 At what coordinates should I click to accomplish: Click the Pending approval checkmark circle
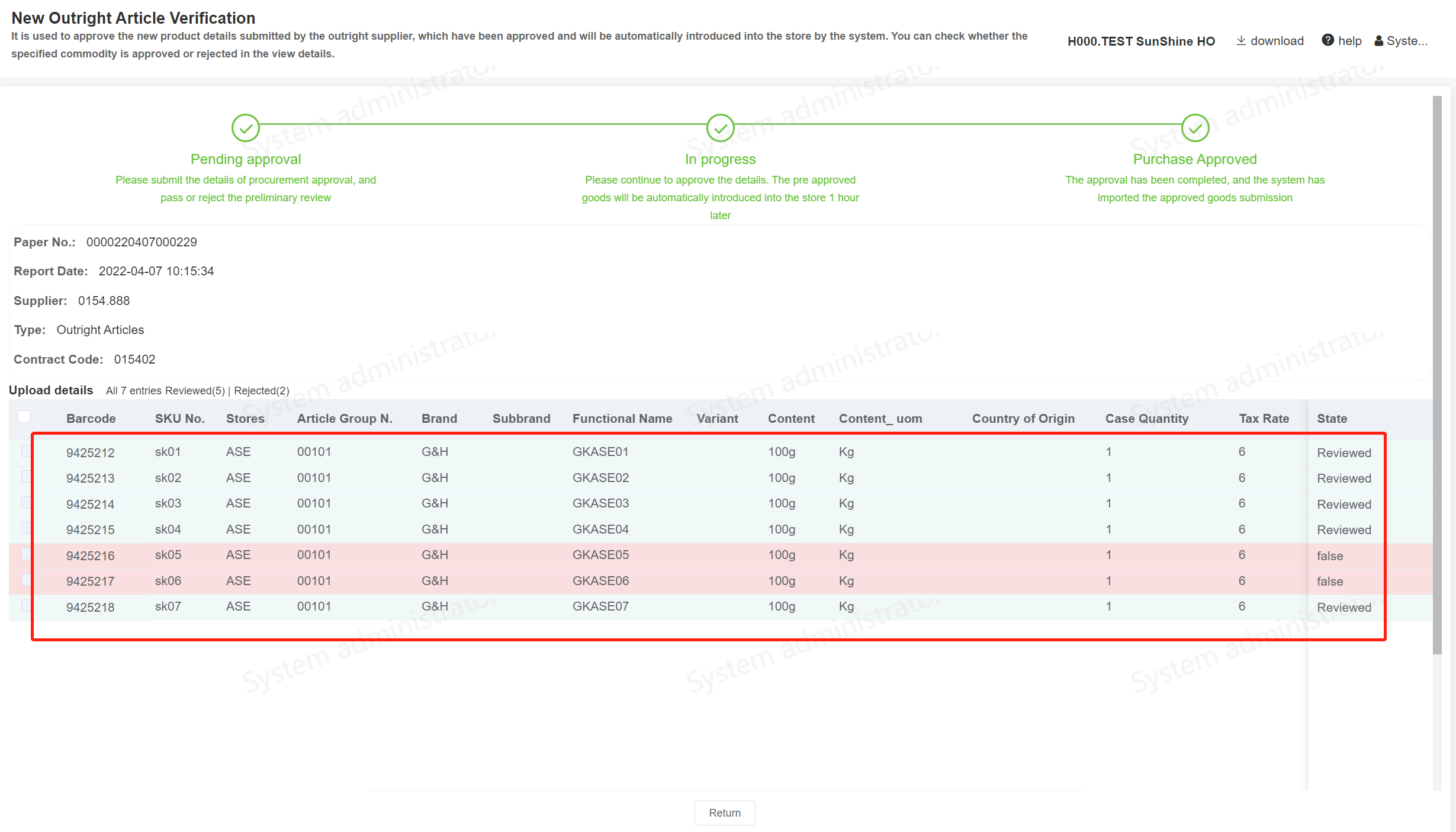click(x=245, y=128)
